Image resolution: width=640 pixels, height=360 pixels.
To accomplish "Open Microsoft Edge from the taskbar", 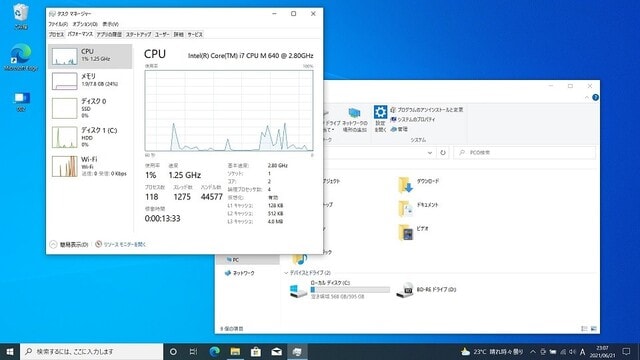I will click(214, 351).
